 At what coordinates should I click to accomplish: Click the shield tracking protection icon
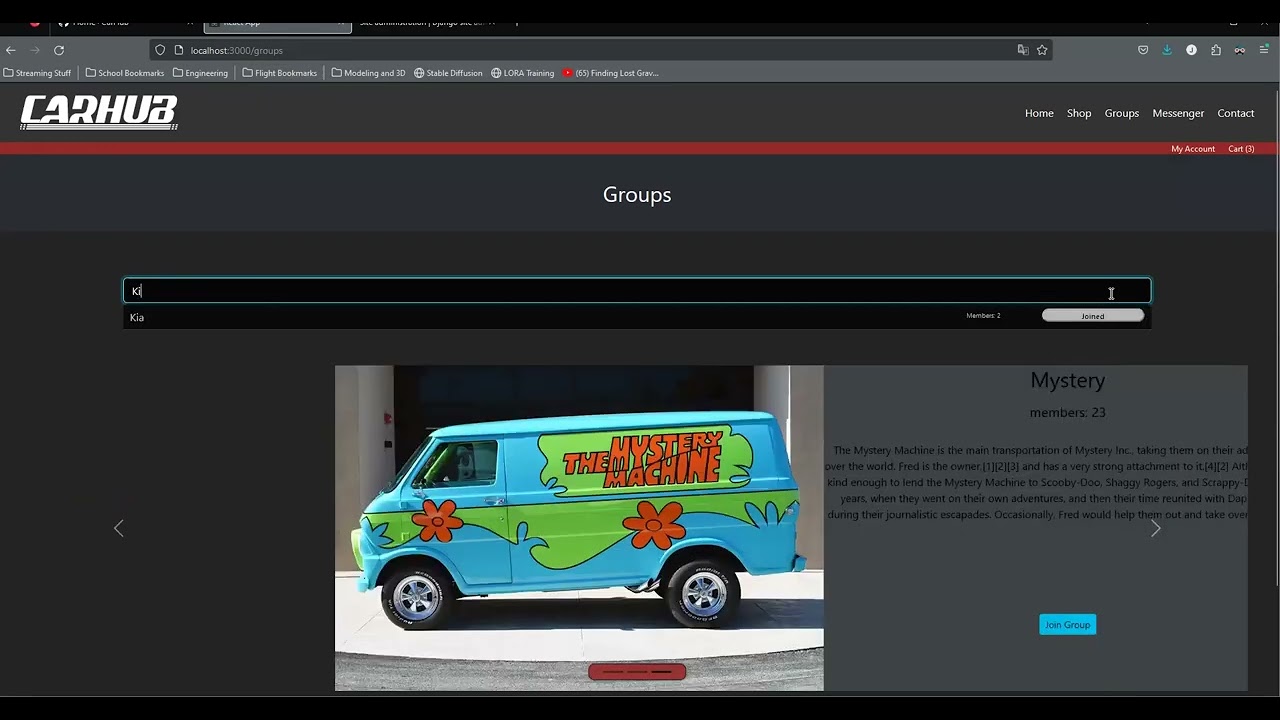click(x=160, y=50)
